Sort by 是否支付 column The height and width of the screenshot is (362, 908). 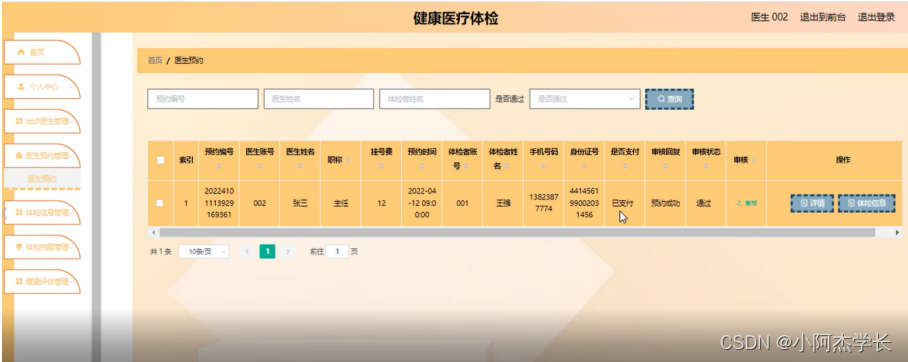(625, 166)
